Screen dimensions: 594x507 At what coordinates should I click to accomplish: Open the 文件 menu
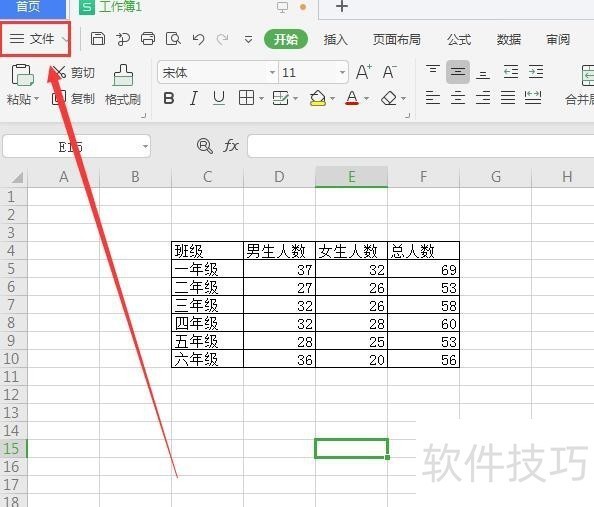point(36,39)
